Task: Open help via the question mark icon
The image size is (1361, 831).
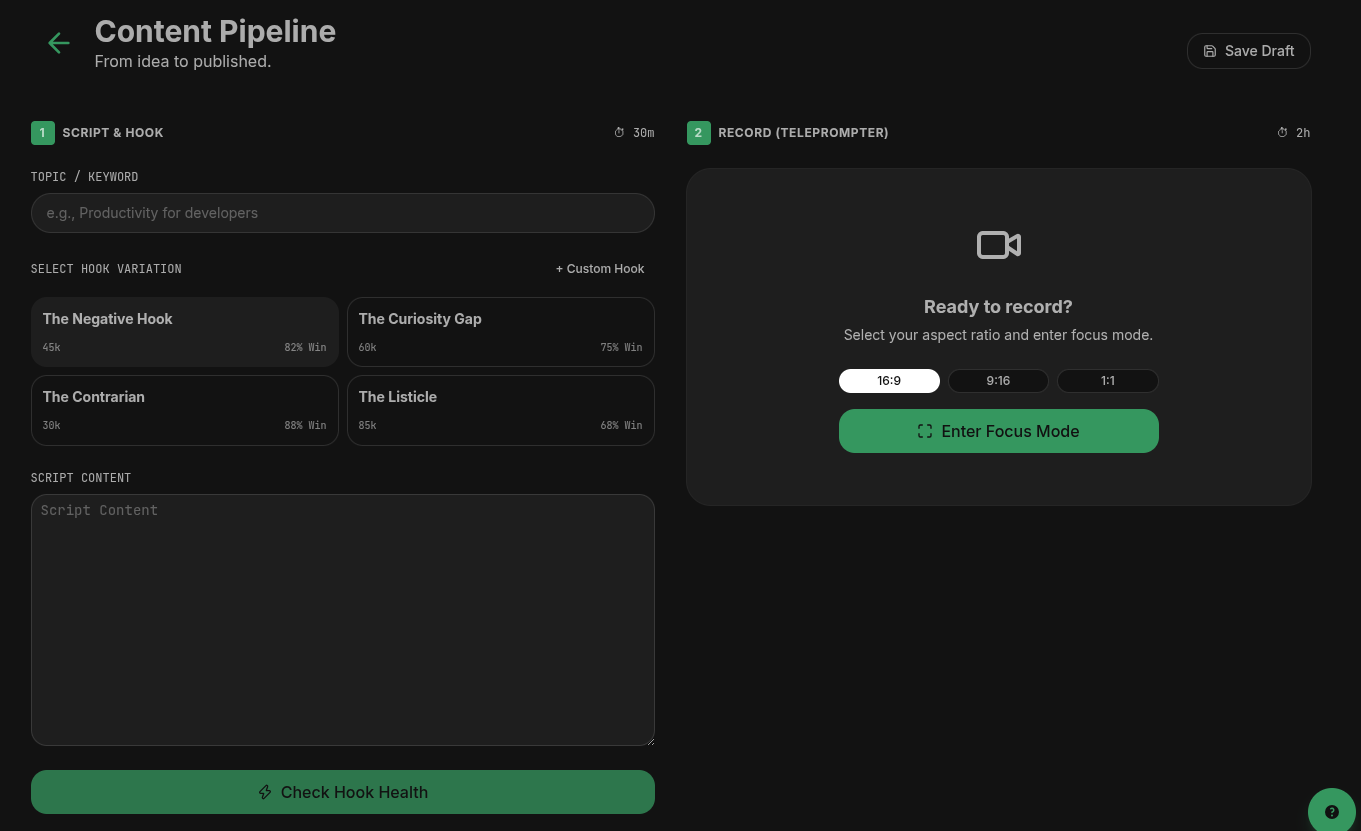Action: tap(1332, 812)
